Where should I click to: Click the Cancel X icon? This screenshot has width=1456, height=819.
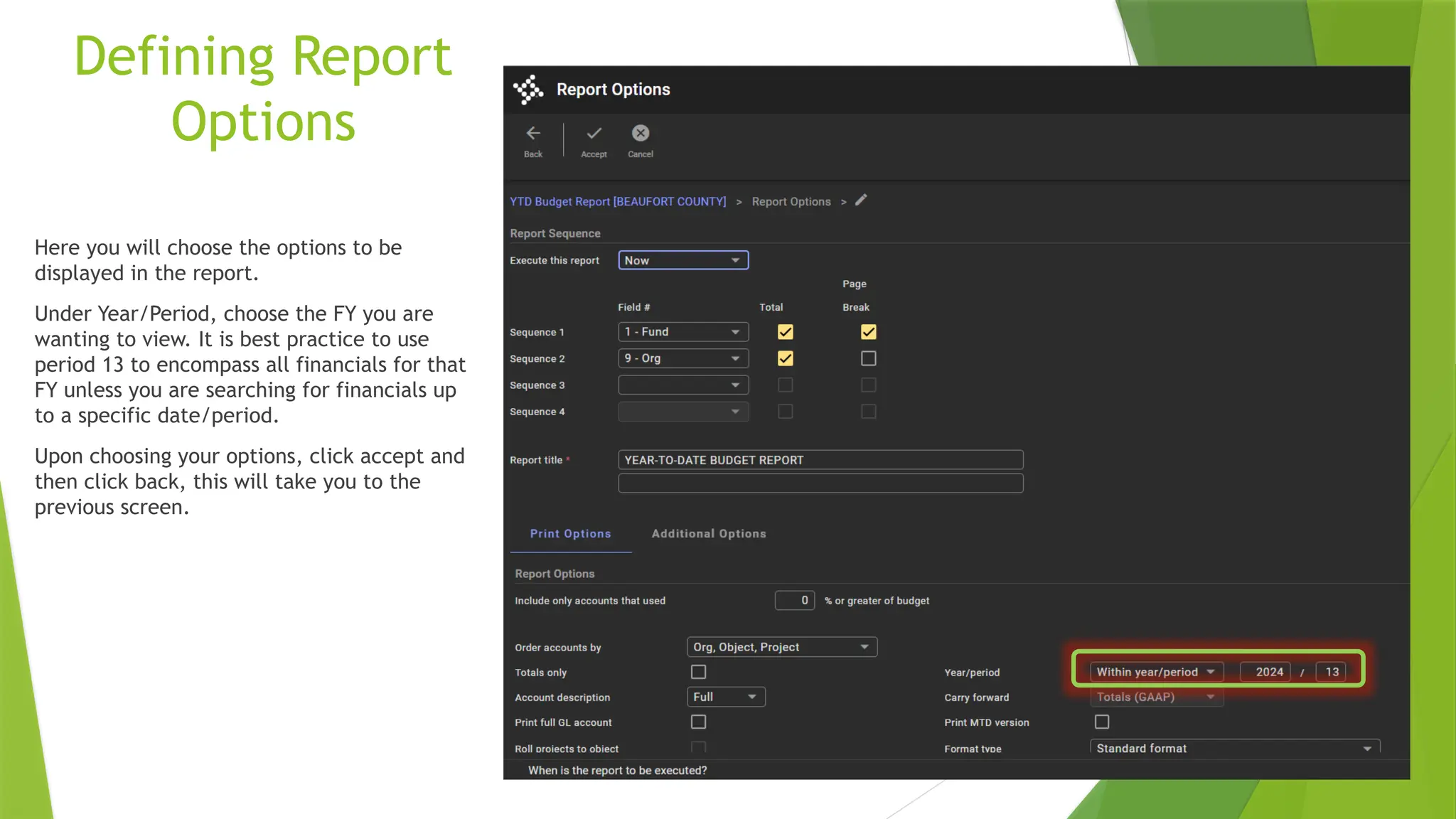coord(641,134)
